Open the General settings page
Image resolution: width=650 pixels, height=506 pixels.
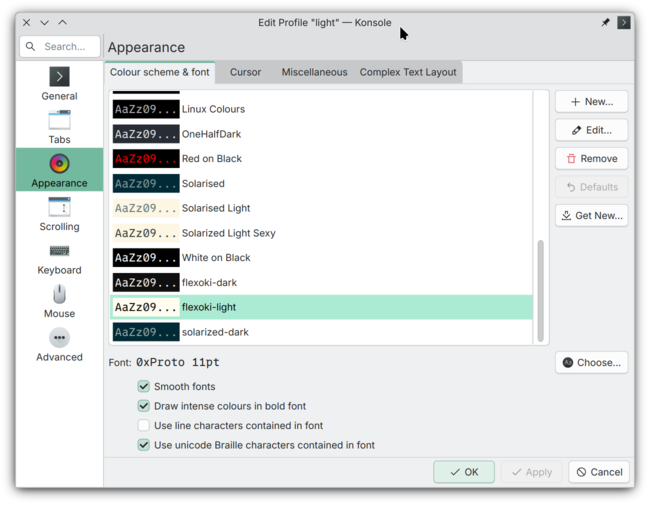click(x=59, y=83)
